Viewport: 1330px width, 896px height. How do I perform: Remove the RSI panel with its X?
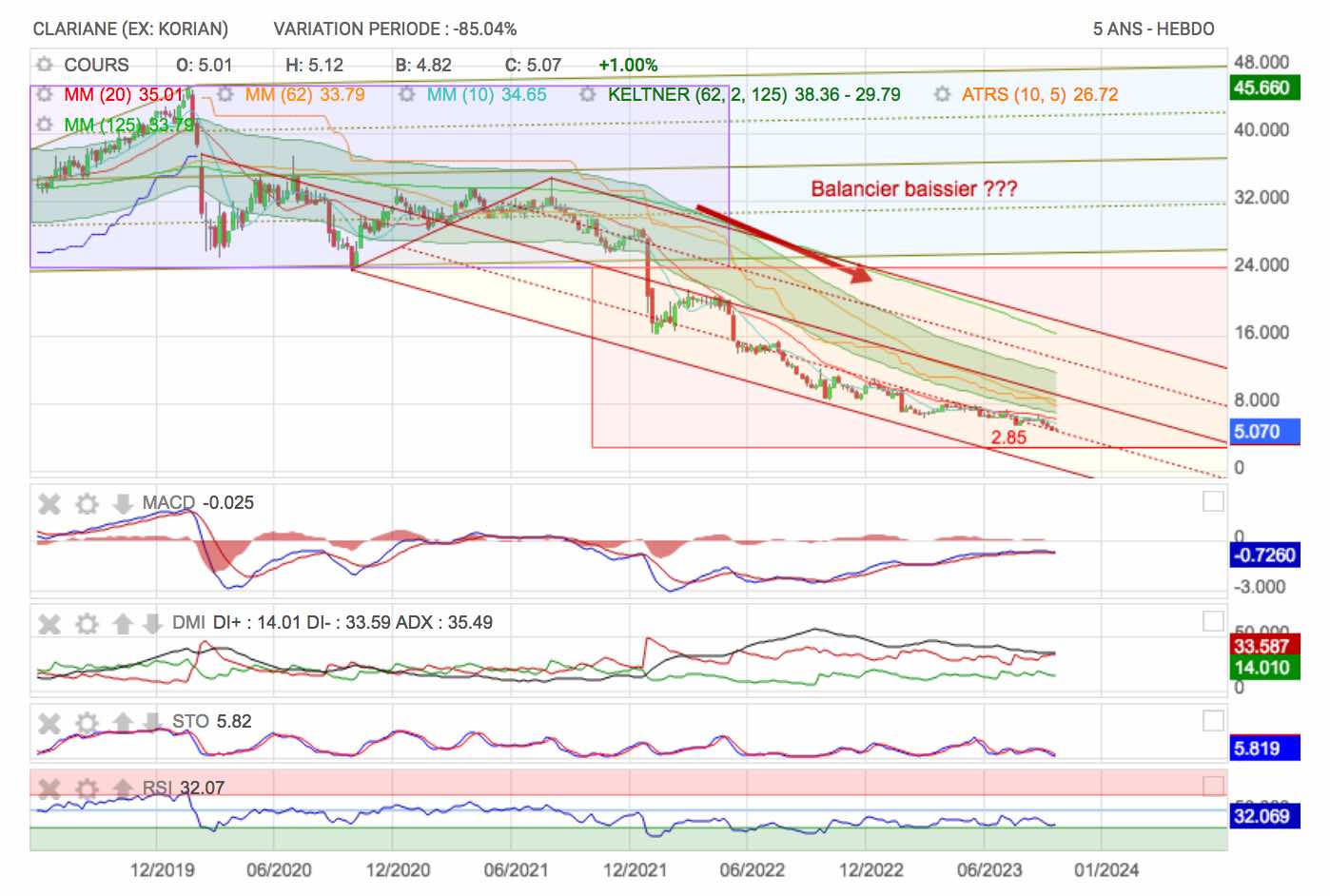[49, 788]
